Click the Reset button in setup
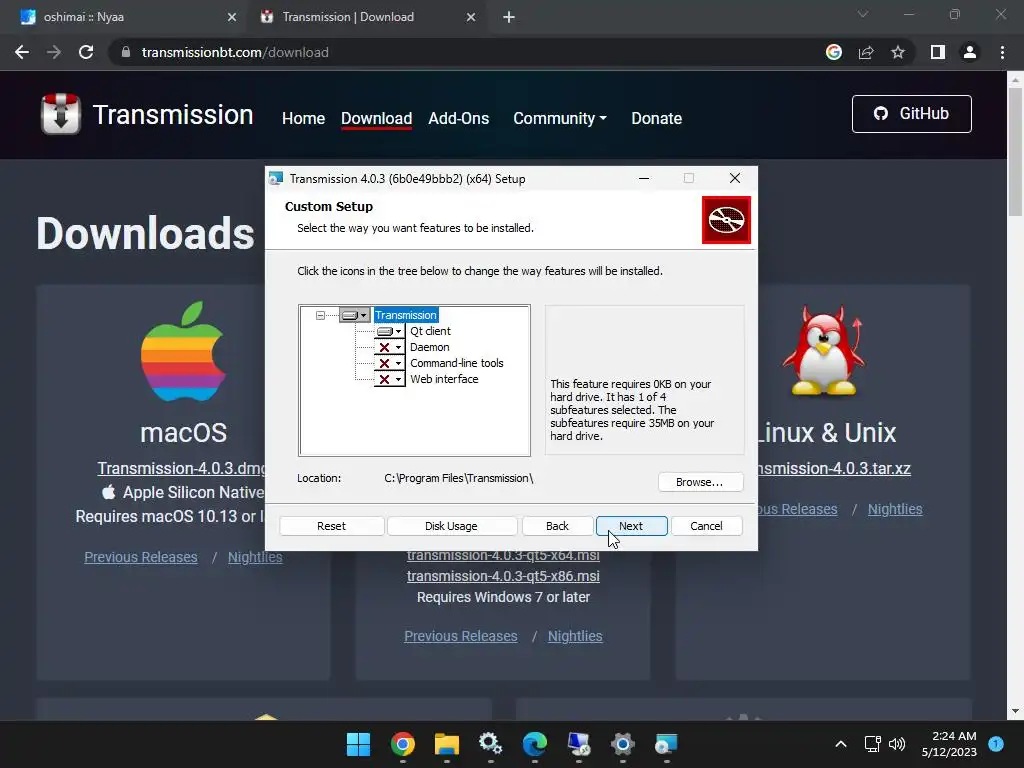The height and width of the screenshot is (768, 1024). tap(332, 526)
